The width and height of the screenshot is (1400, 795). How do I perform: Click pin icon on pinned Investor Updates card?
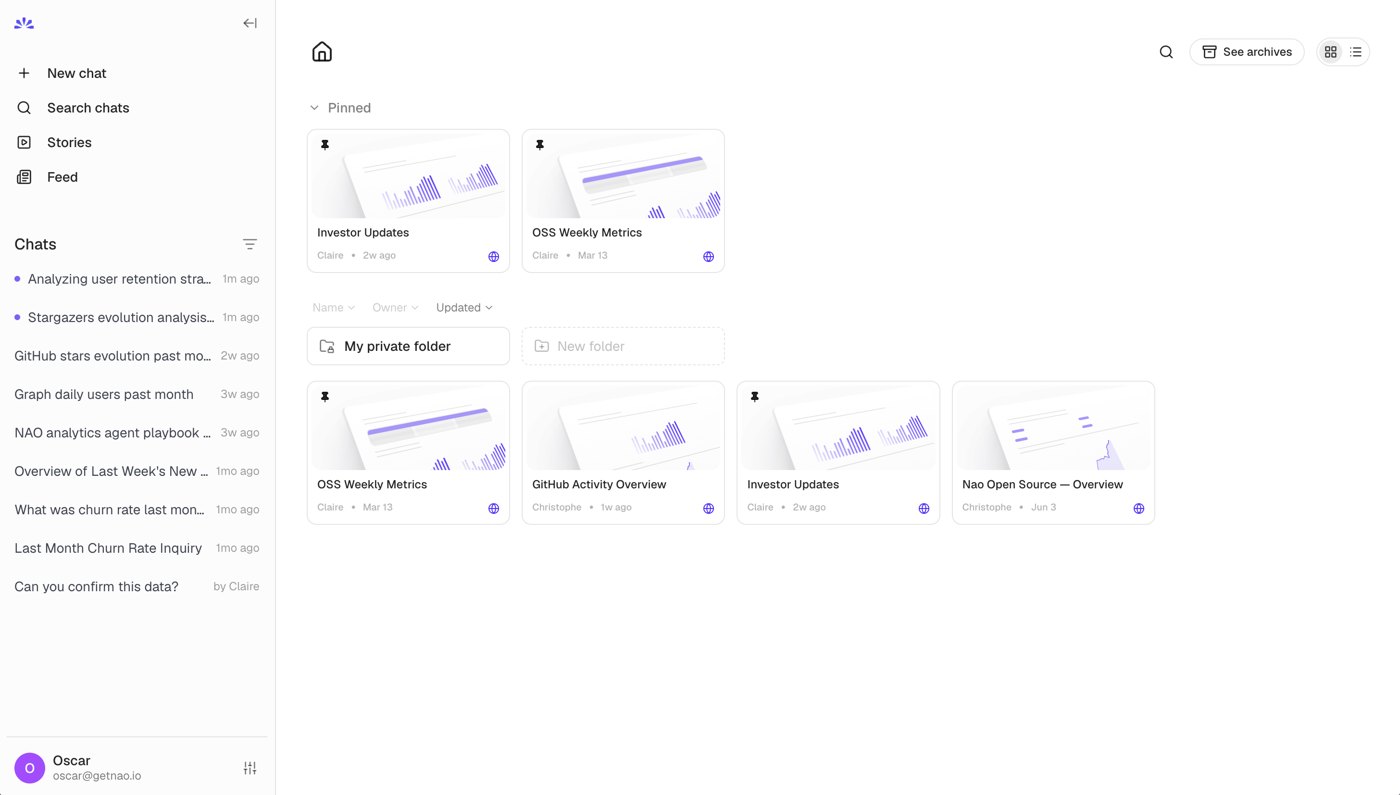tap(325, 145)
